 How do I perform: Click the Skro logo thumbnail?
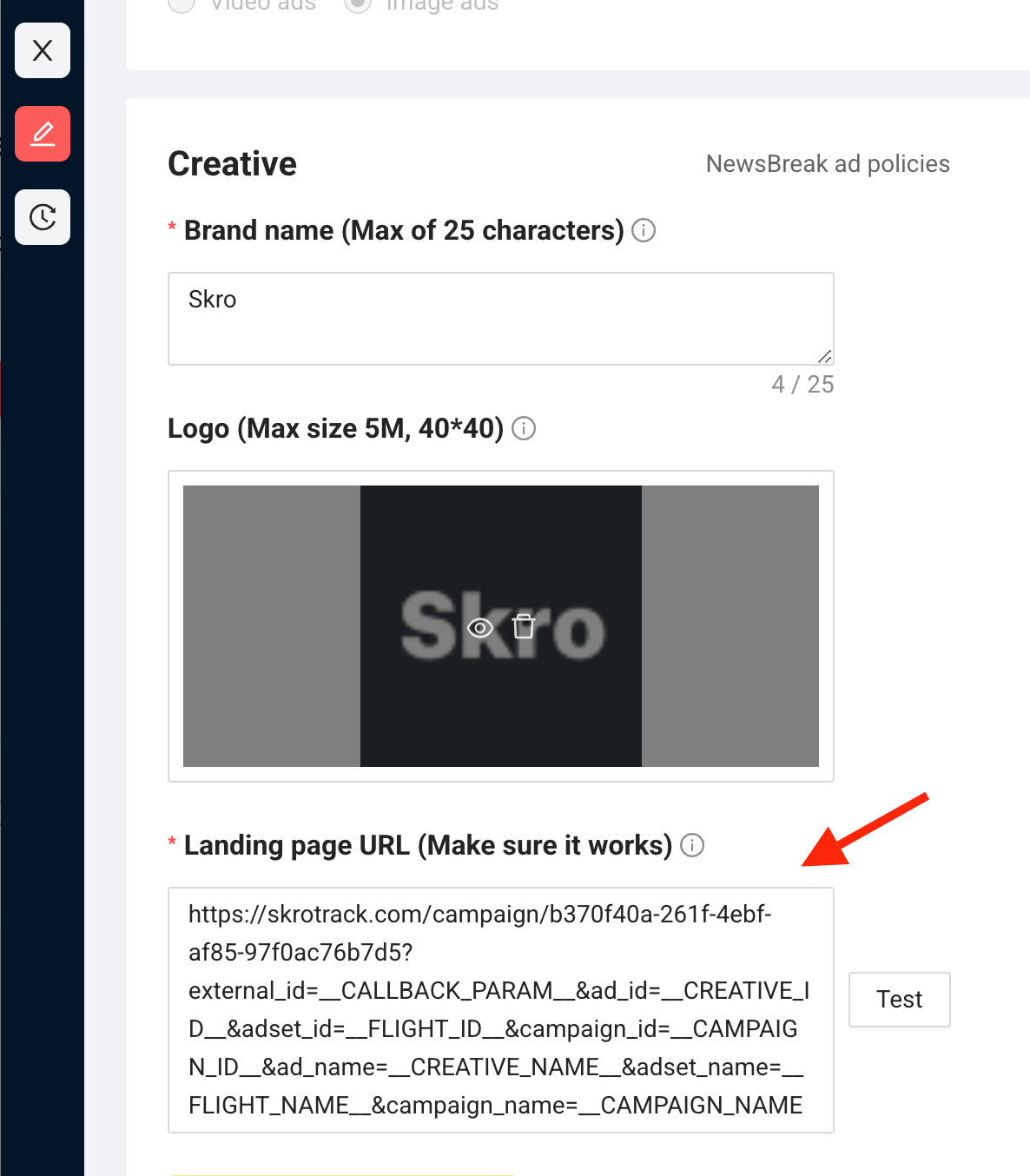[x=501, y=626]
